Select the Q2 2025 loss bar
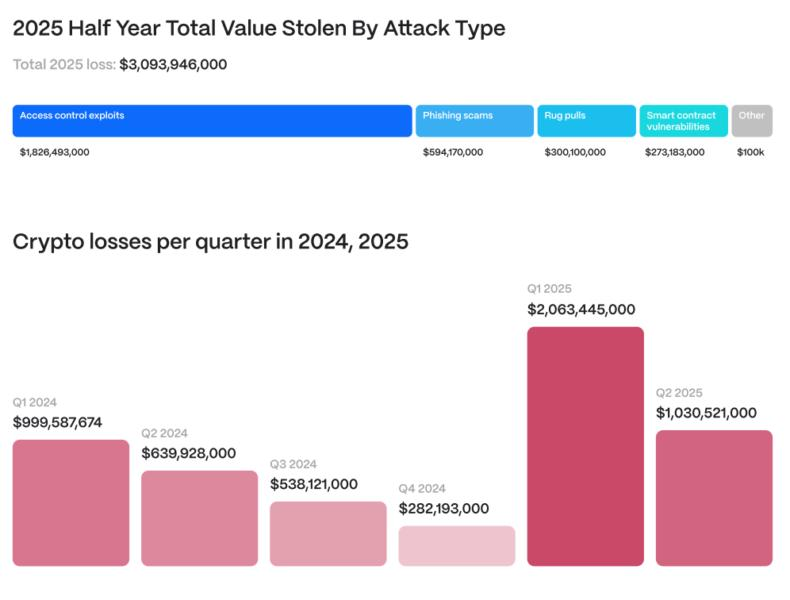The width and height of the screenshot is (790, 600). [714, 498]
